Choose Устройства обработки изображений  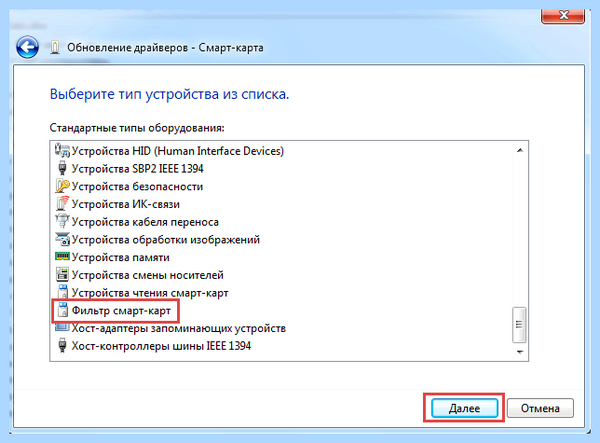tap(166, 239)
